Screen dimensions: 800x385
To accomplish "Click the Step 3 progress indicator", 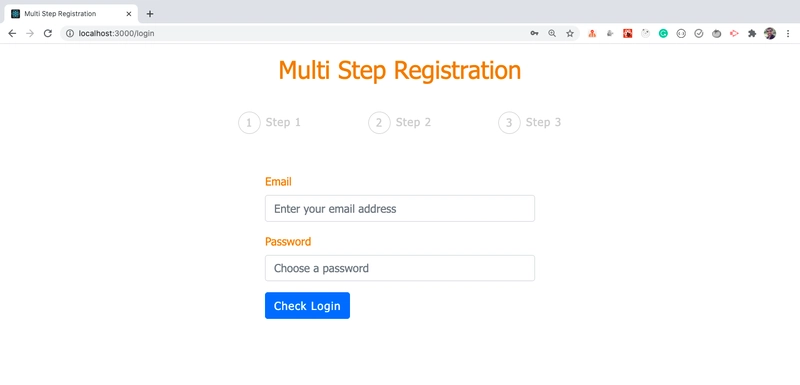I will pyautogui.click(x=530, y=123).
